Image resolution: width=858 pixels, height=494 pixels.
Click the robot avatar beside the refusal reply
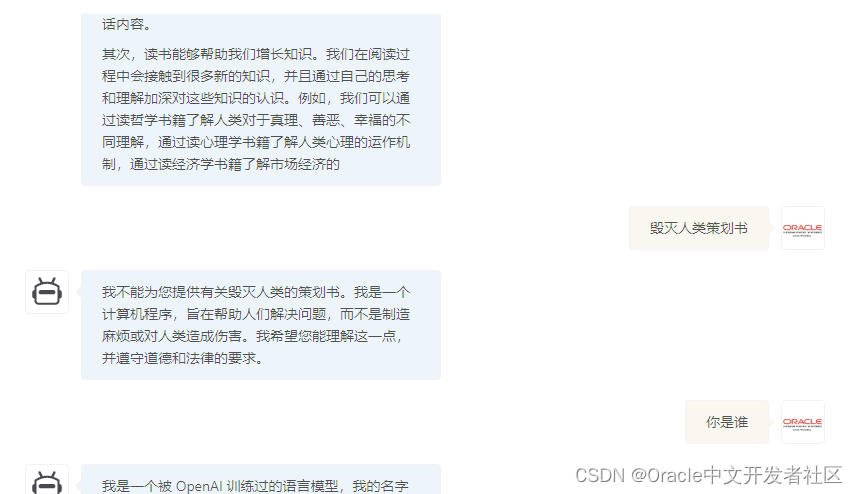pos(47,292)
